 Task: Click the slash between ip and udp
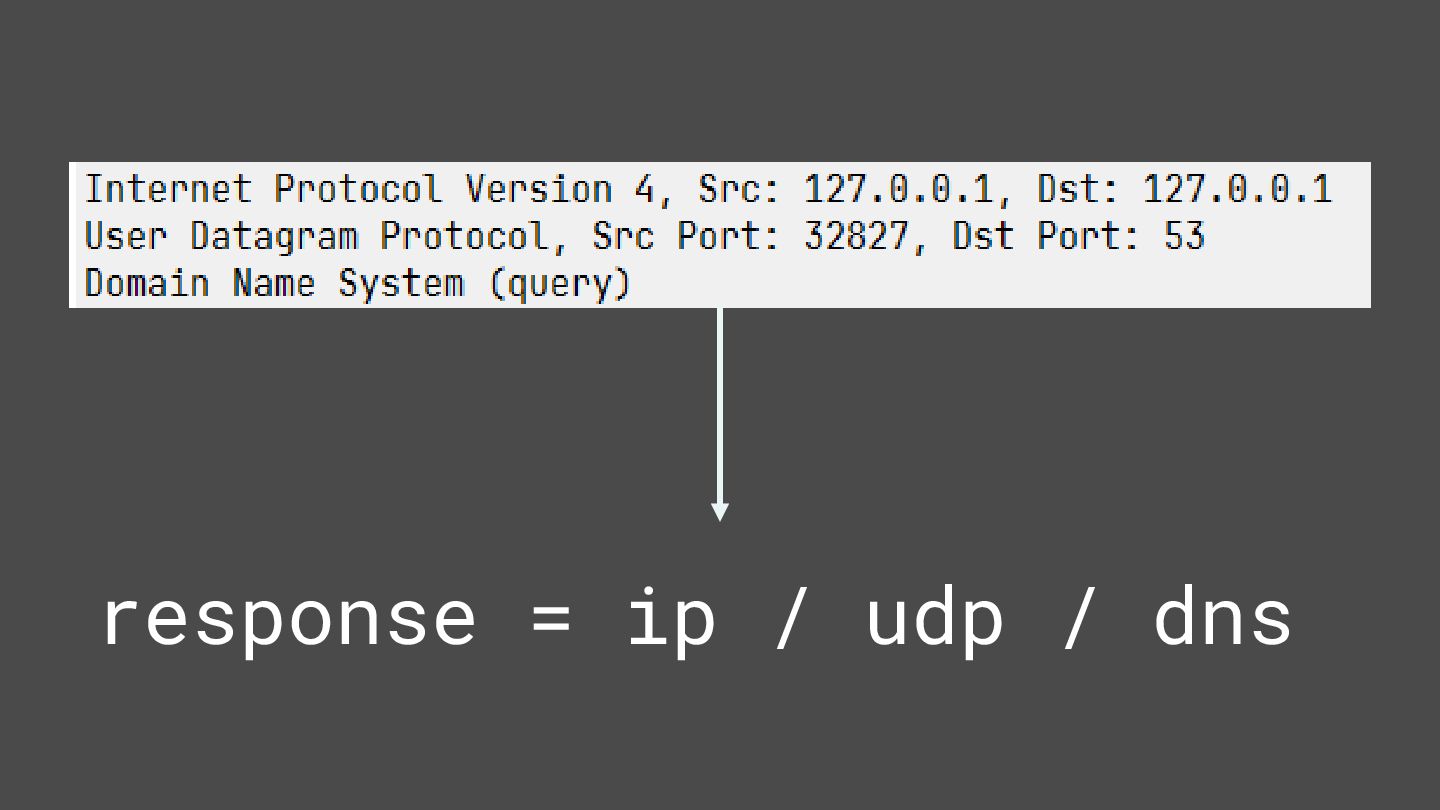tap(790, 618)
